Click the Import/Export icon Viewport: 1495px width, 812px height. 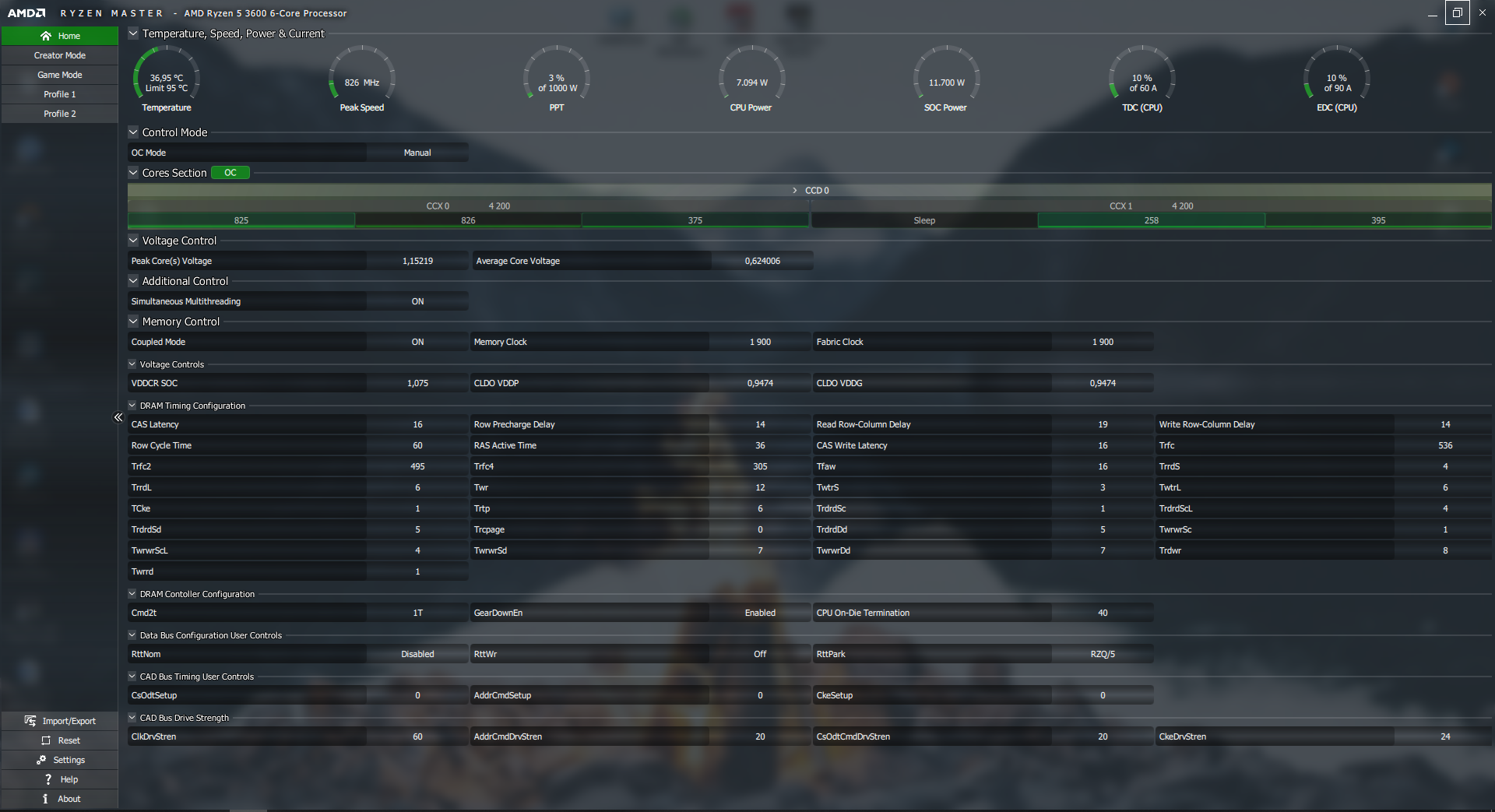30,721
